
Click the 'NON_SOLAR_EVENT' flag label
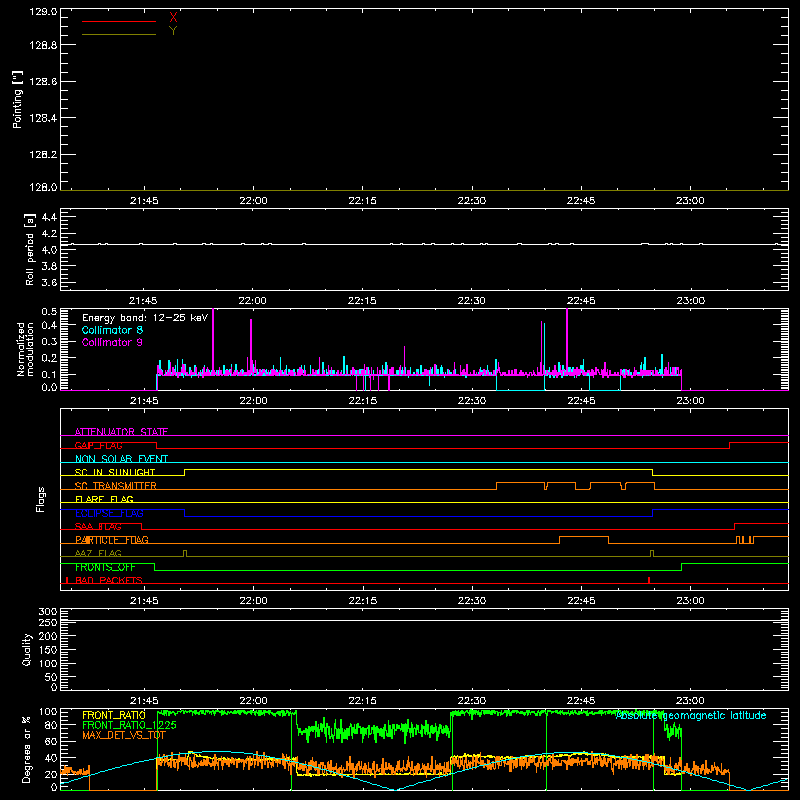tap(121, 459)
